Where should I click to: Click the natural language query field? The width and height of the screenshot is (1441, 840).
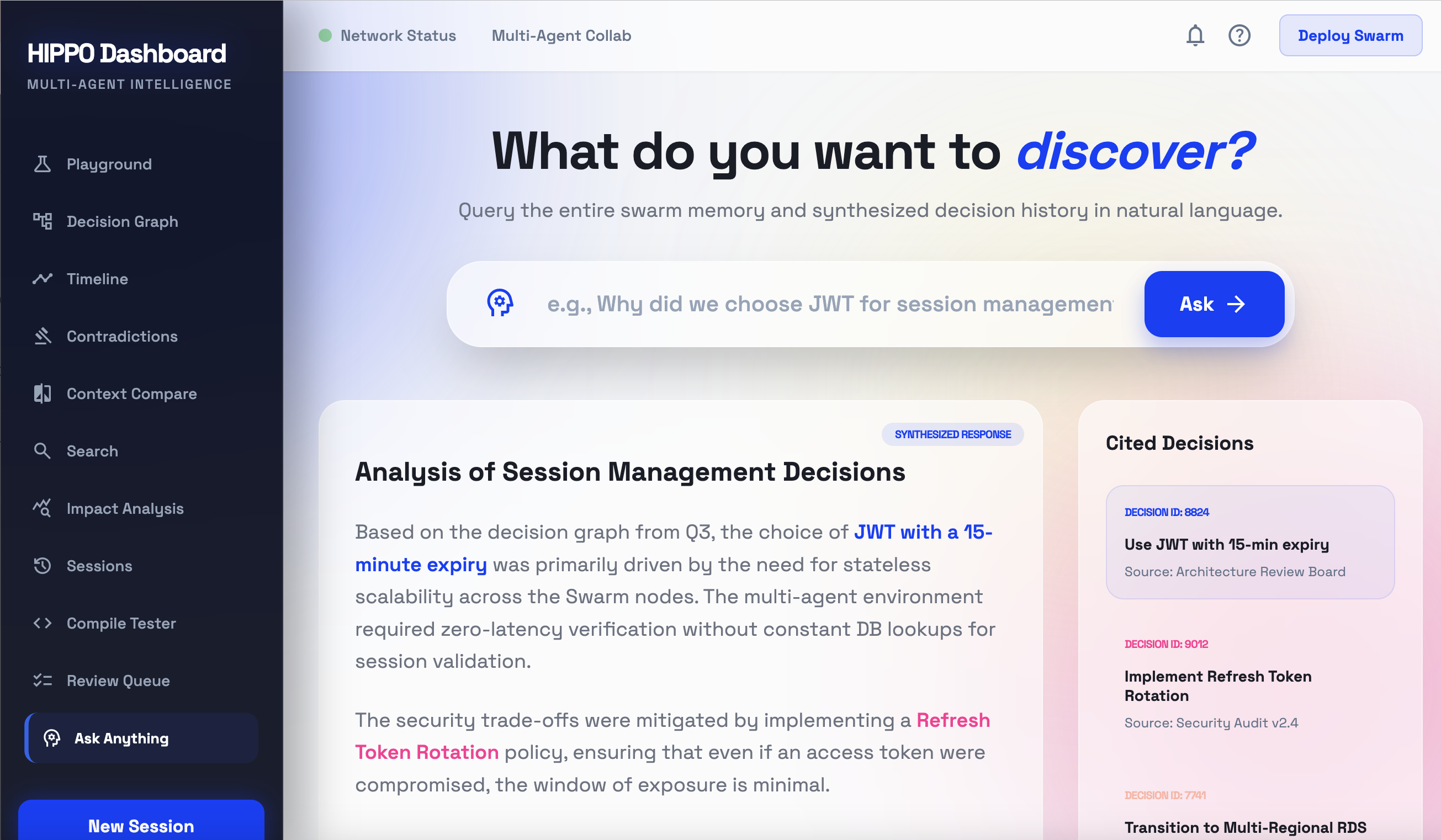click(x=801, y=304)
